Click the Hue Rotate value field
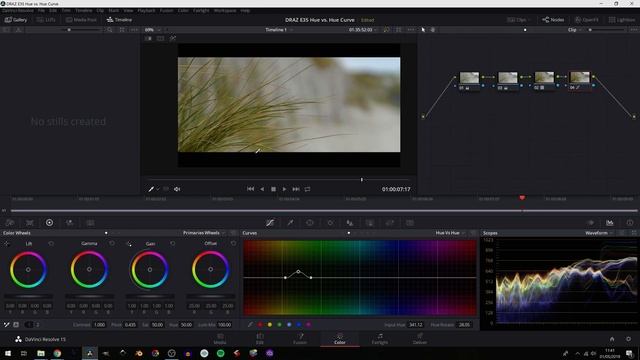 [464, 325]
